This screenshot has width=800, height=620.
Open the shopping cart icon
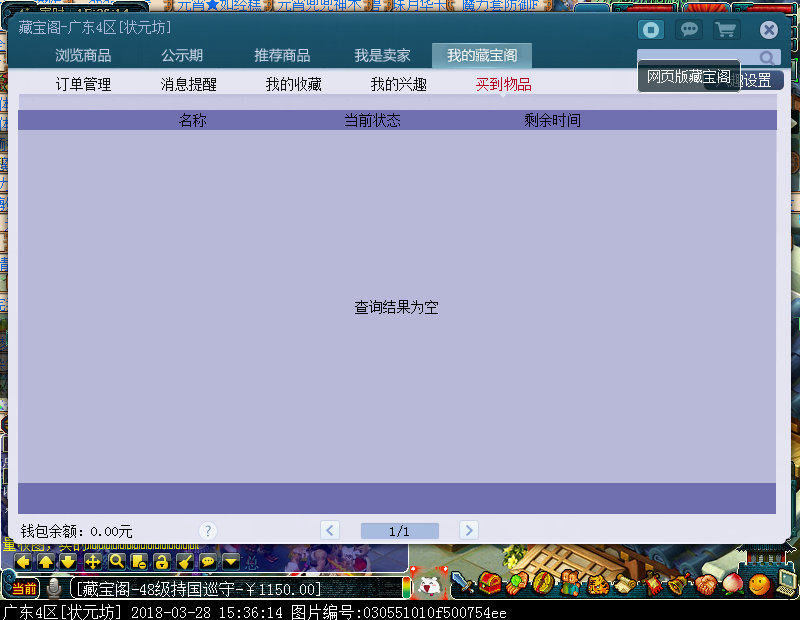pos(726,30)
